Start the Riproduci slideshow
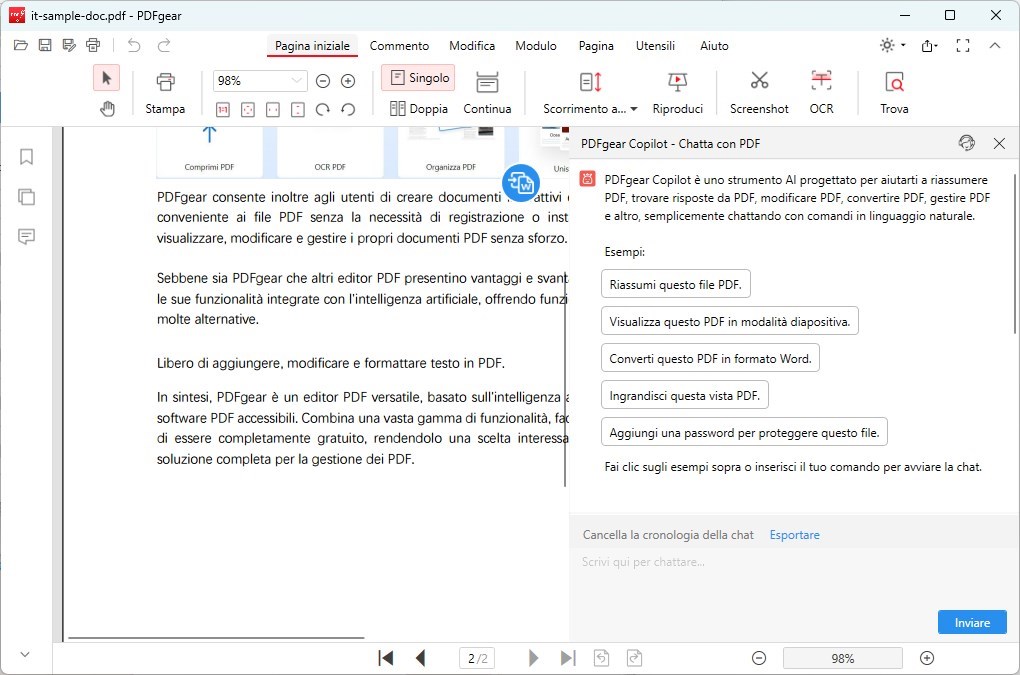The image size is (1020, 675). 678,93
